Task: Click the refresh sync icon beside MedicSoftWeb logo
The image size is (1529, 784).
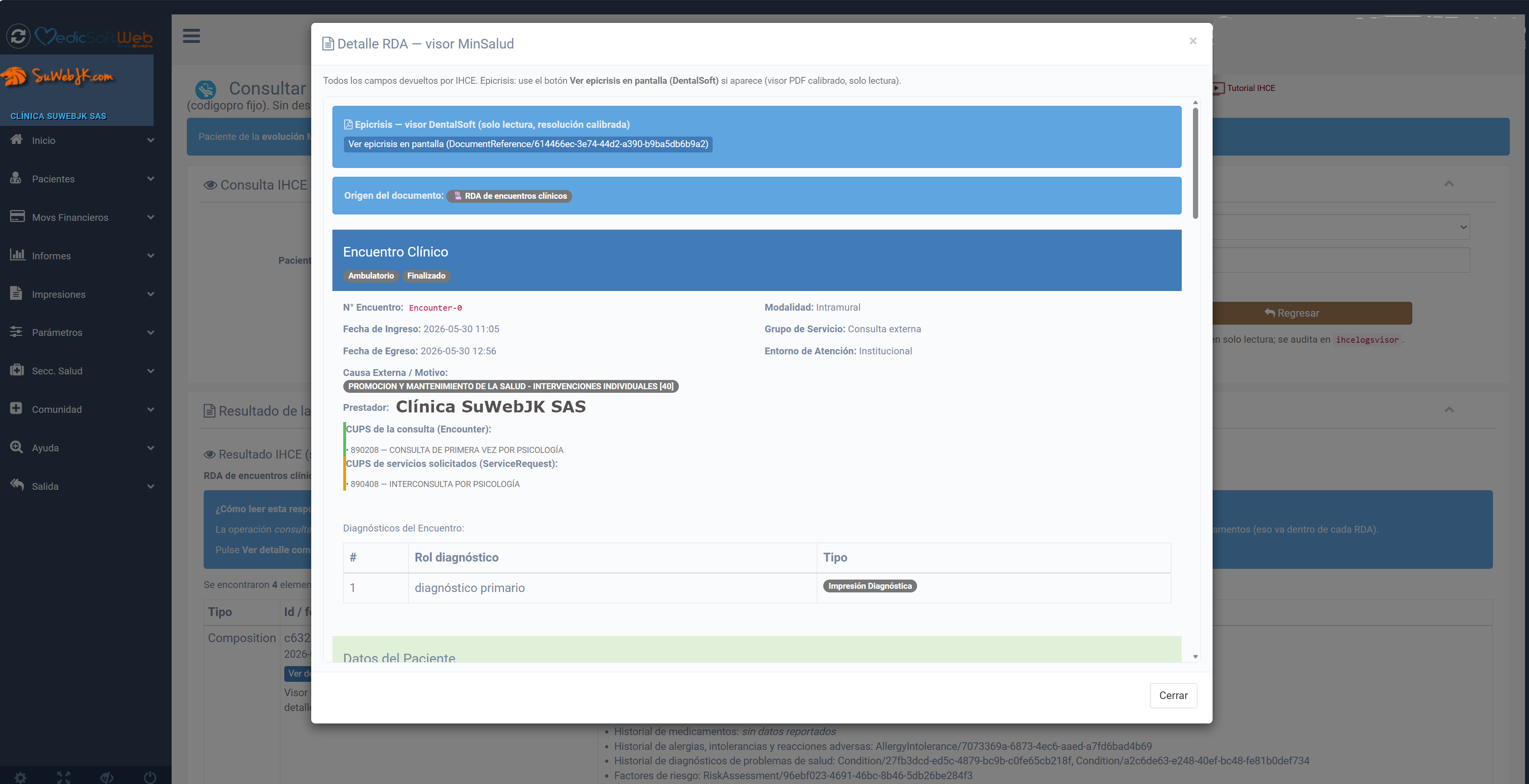Action: 18,36
